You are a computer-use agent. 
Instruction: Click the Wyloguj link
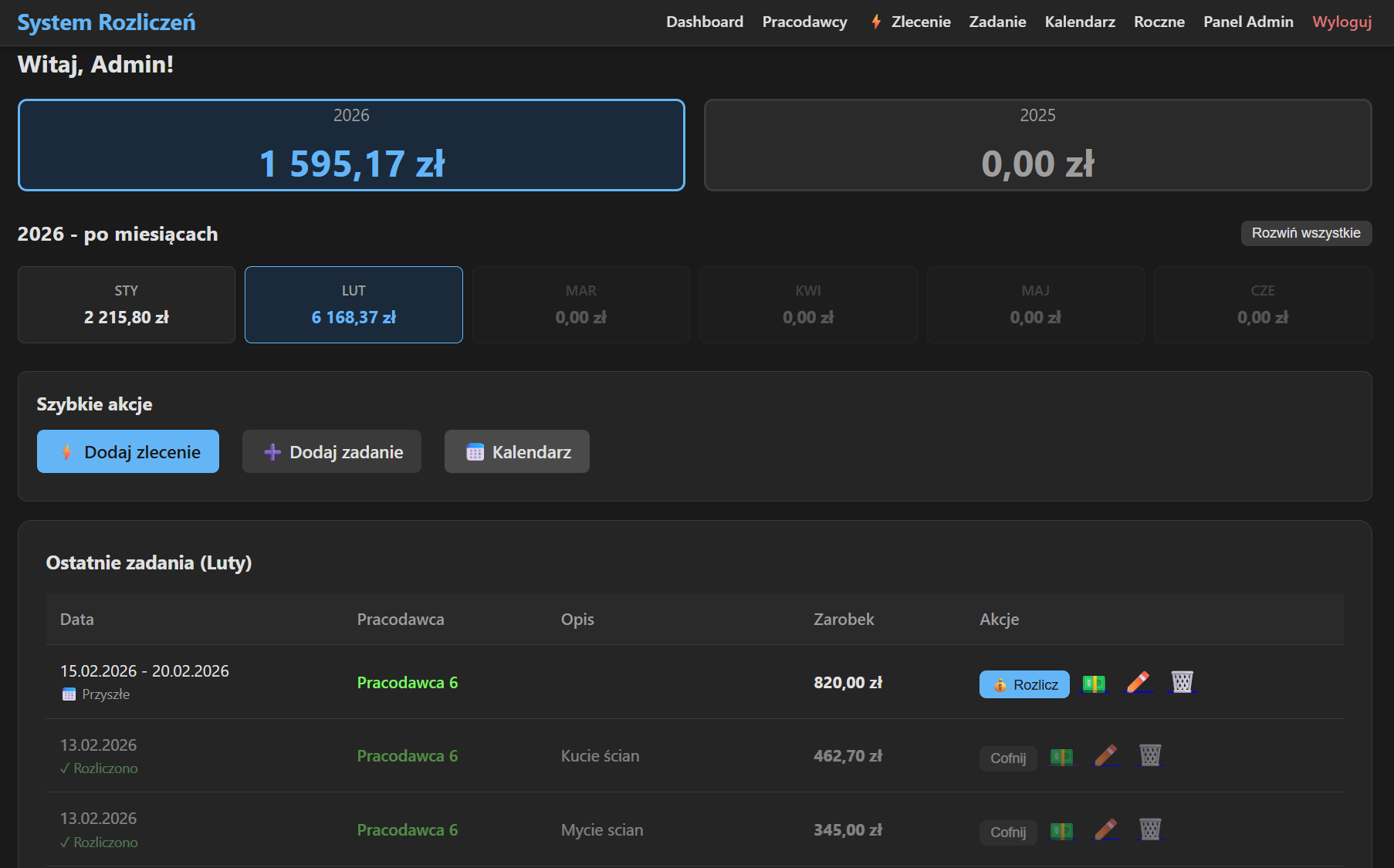(1342, 22)
